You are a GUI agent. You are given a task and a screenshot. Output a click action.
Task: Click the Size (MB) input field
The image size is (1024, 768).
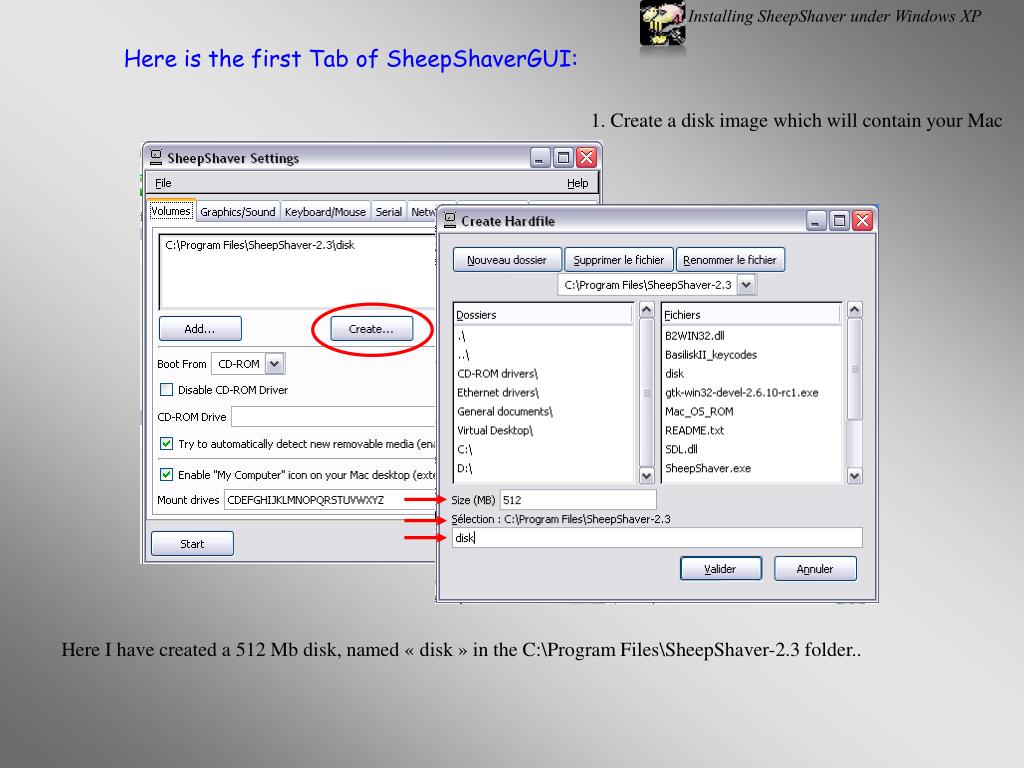[578, 500]
